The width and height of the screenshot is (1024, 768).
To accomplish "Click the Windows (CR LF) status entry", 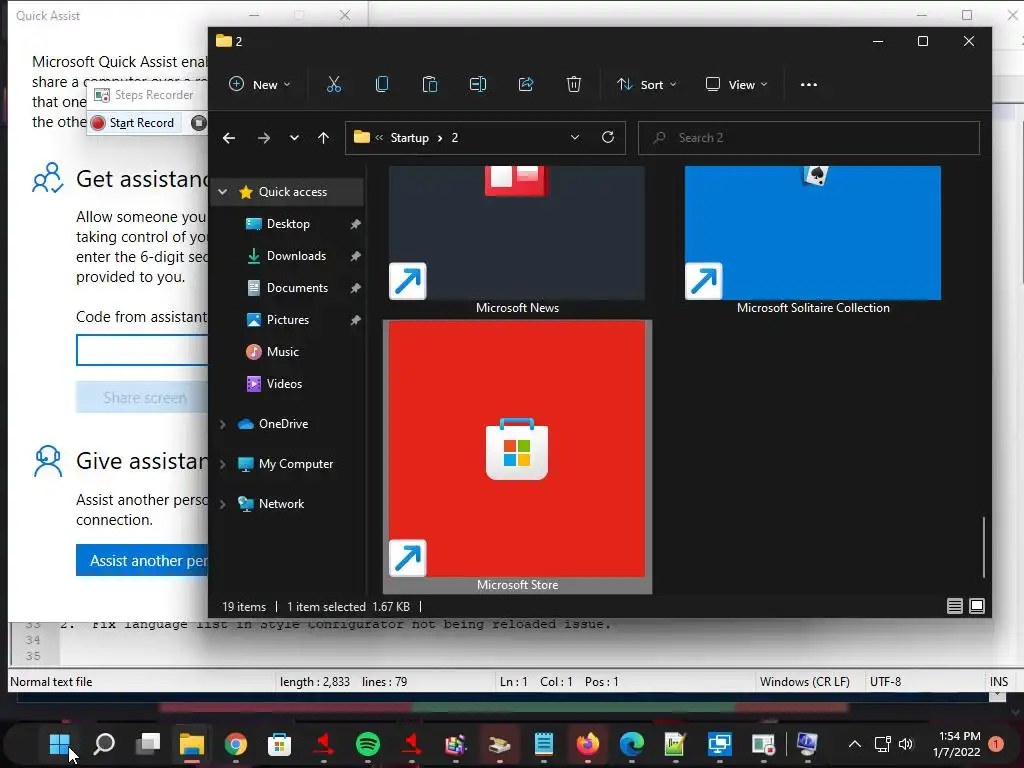I will pos(805,682).
